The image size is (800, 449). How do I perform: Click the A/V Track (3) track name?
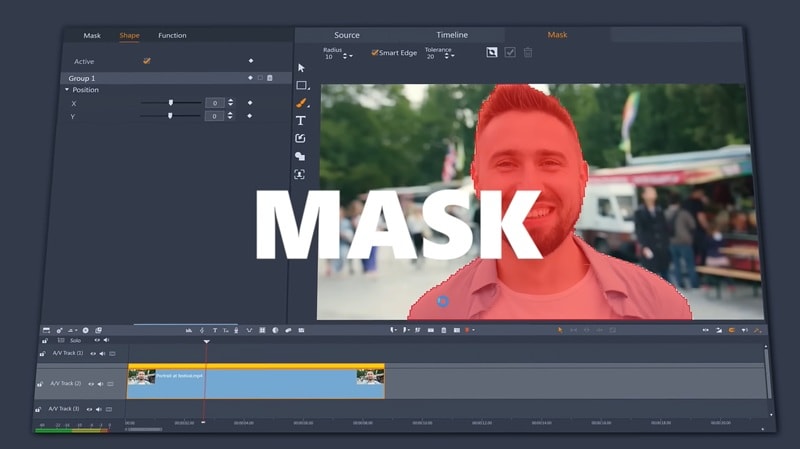pyautogui.click(x=64, y=409)
